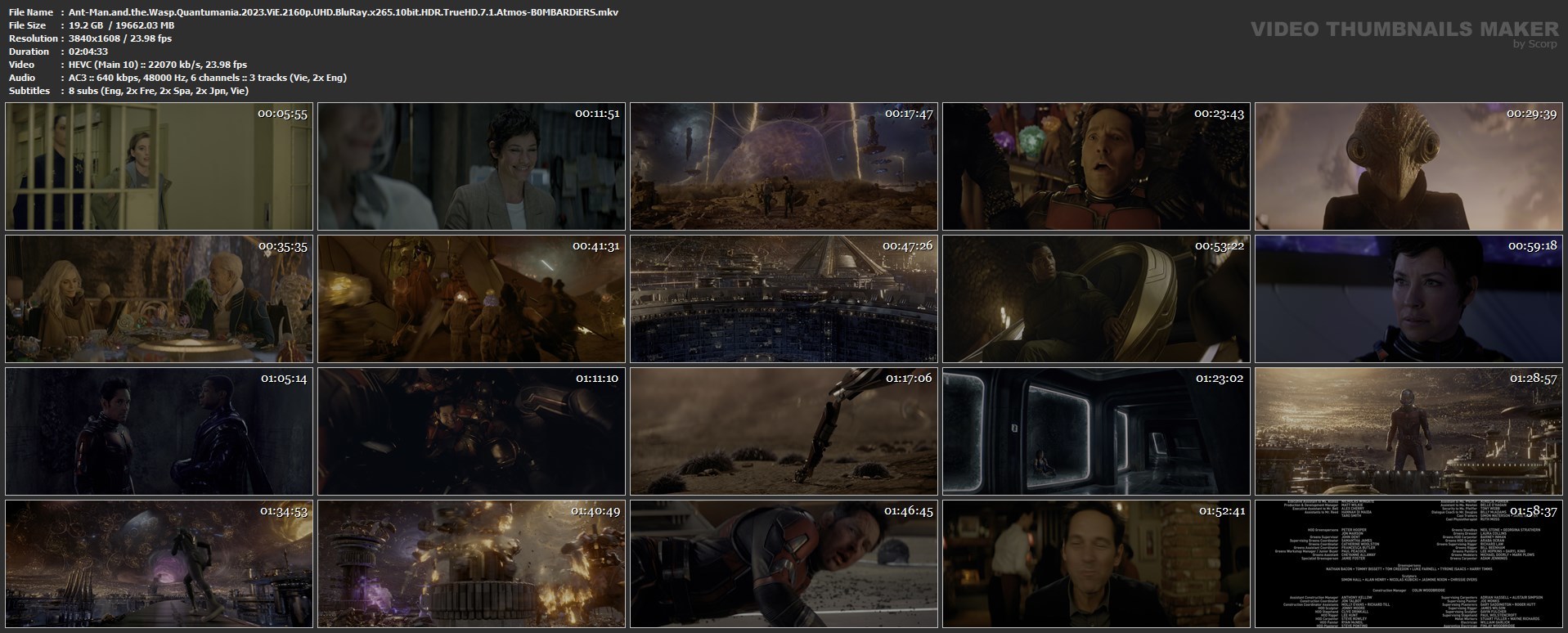Select the thumbnail at 01:05:14
The width and height of the screenshot is (1568, 633).
159,431
